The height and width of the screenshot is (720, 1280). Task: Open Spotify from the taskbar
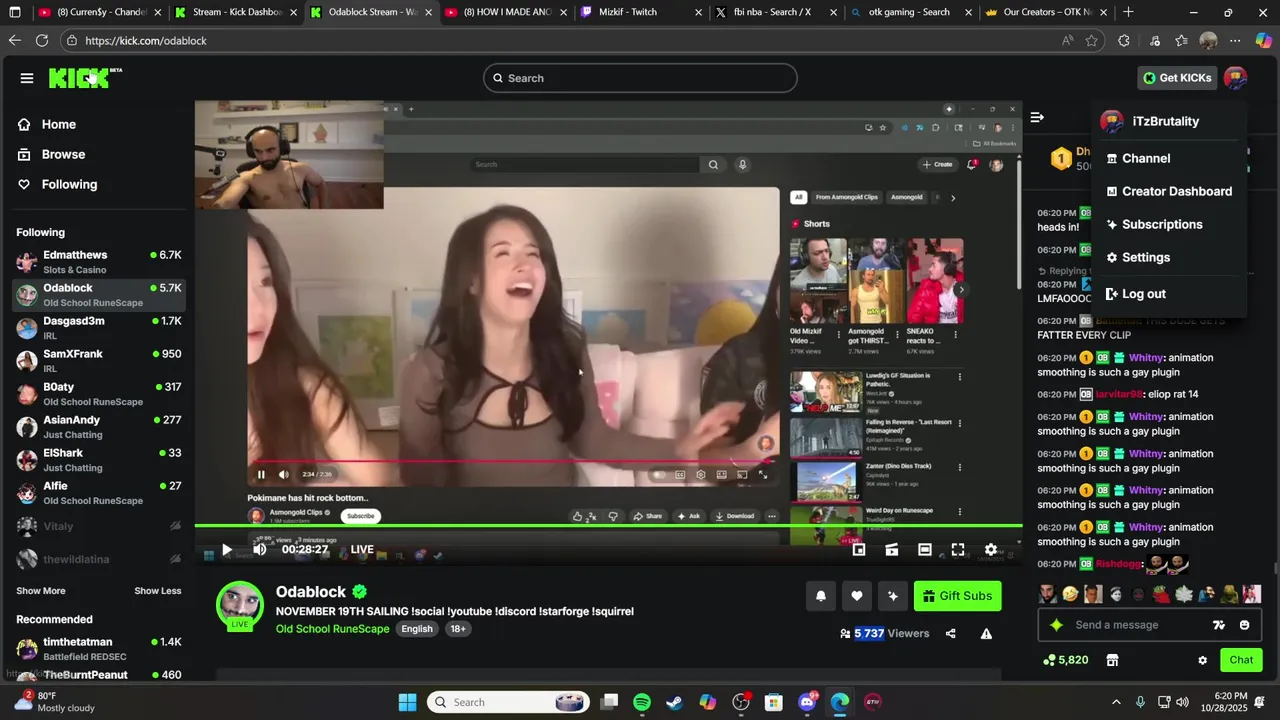point(642,702)
